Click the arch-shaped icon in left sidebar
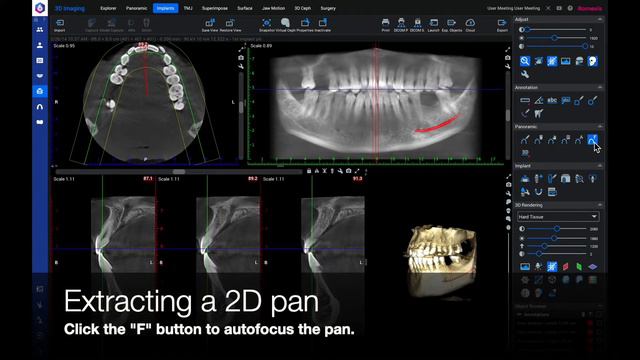640x360 pixels. point(40,107)
